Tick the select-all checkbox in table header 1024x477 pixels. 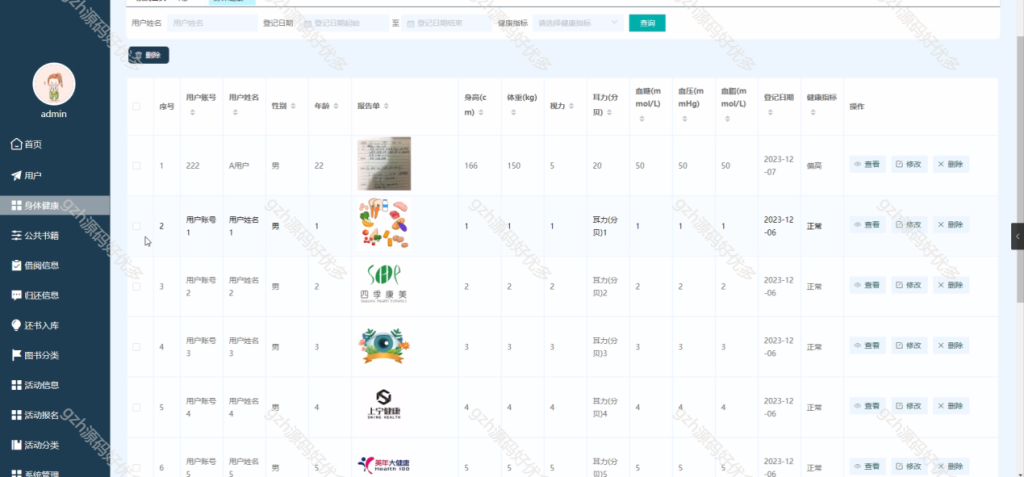[x=136, y=106]
